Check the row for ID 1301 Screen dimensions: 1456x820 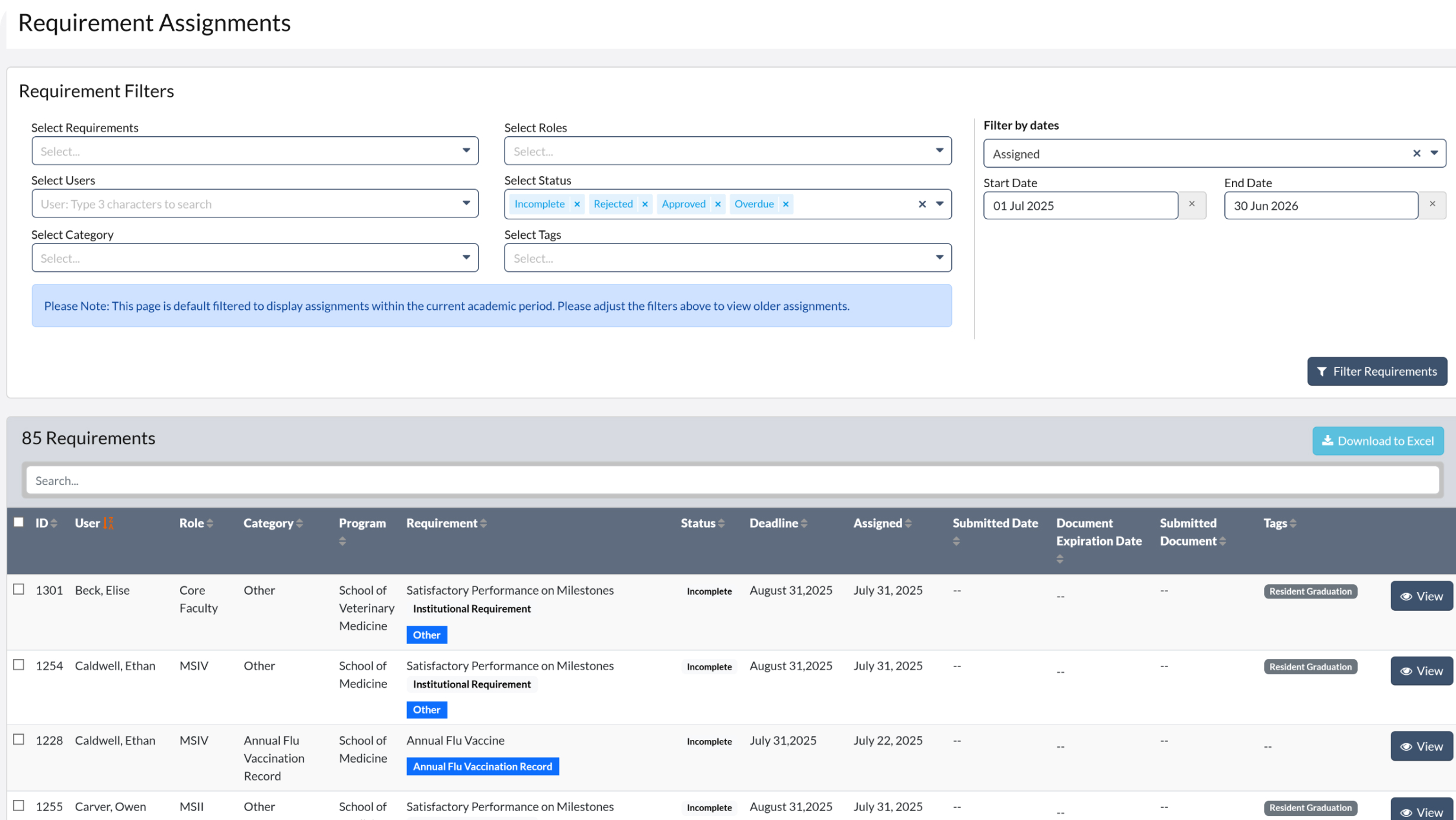(x=19, y=590)
